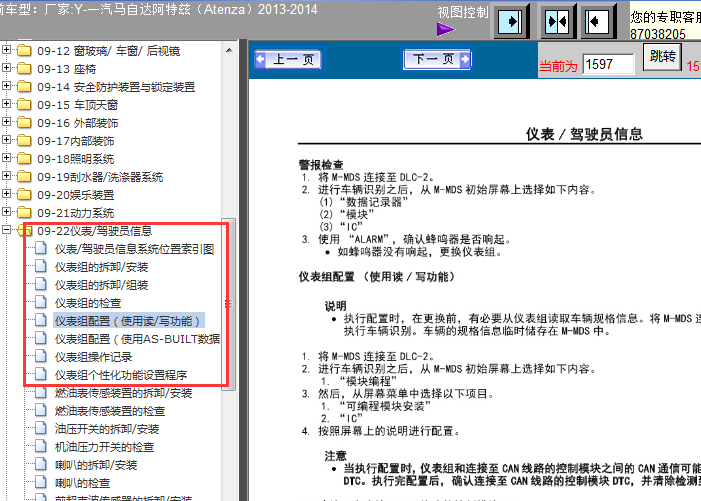Screen dimensions: 701x501
Task: Open 仪表组的拆卸/组装 page
Action: [101, 285]
